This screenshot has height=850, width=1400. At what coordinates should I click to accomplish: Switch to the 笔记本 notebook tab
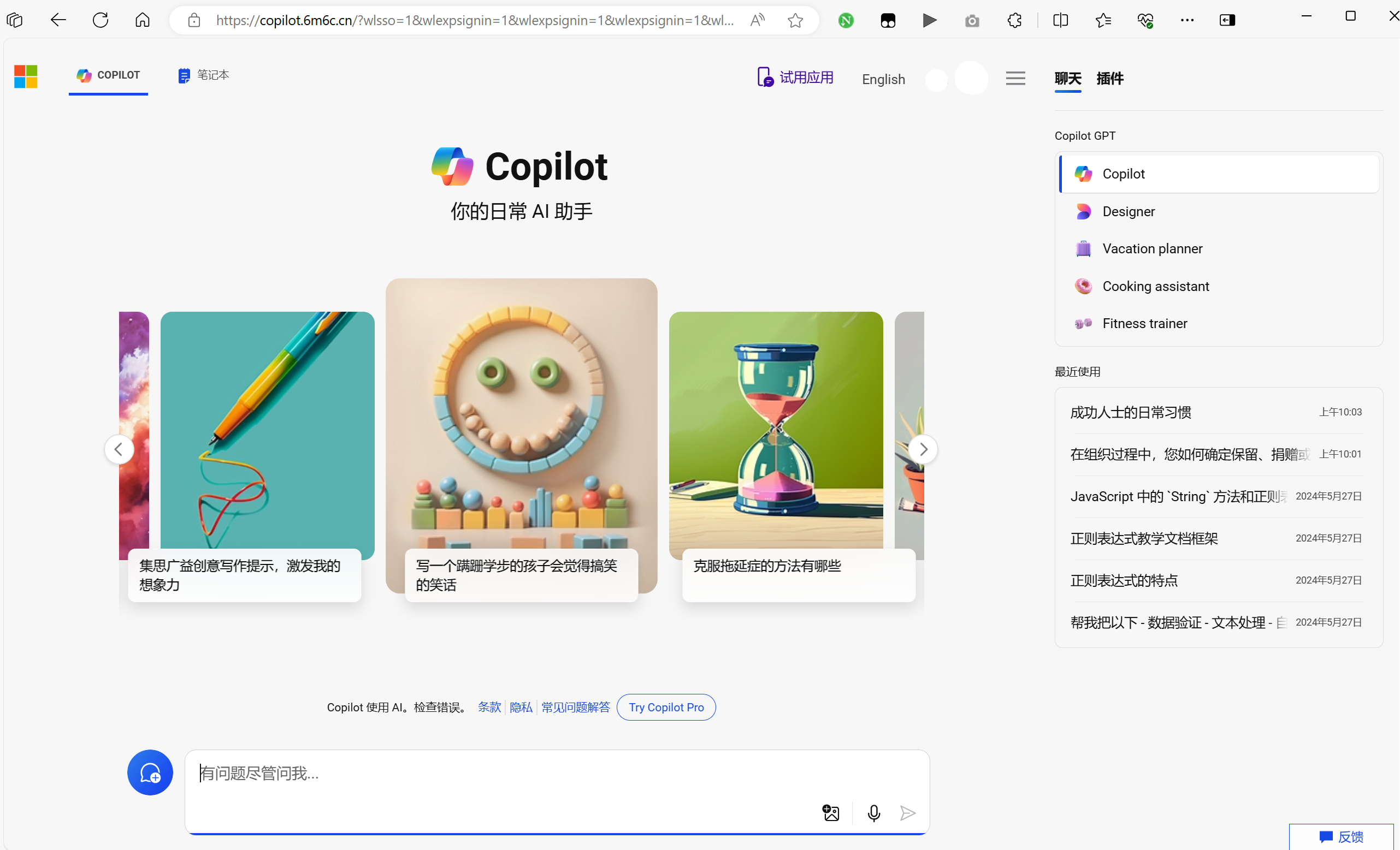(203, 75)
